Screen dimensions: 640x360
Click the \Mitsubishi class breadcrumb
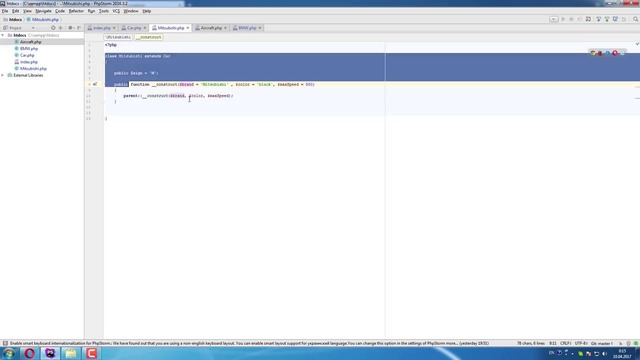tap(118, 37)
